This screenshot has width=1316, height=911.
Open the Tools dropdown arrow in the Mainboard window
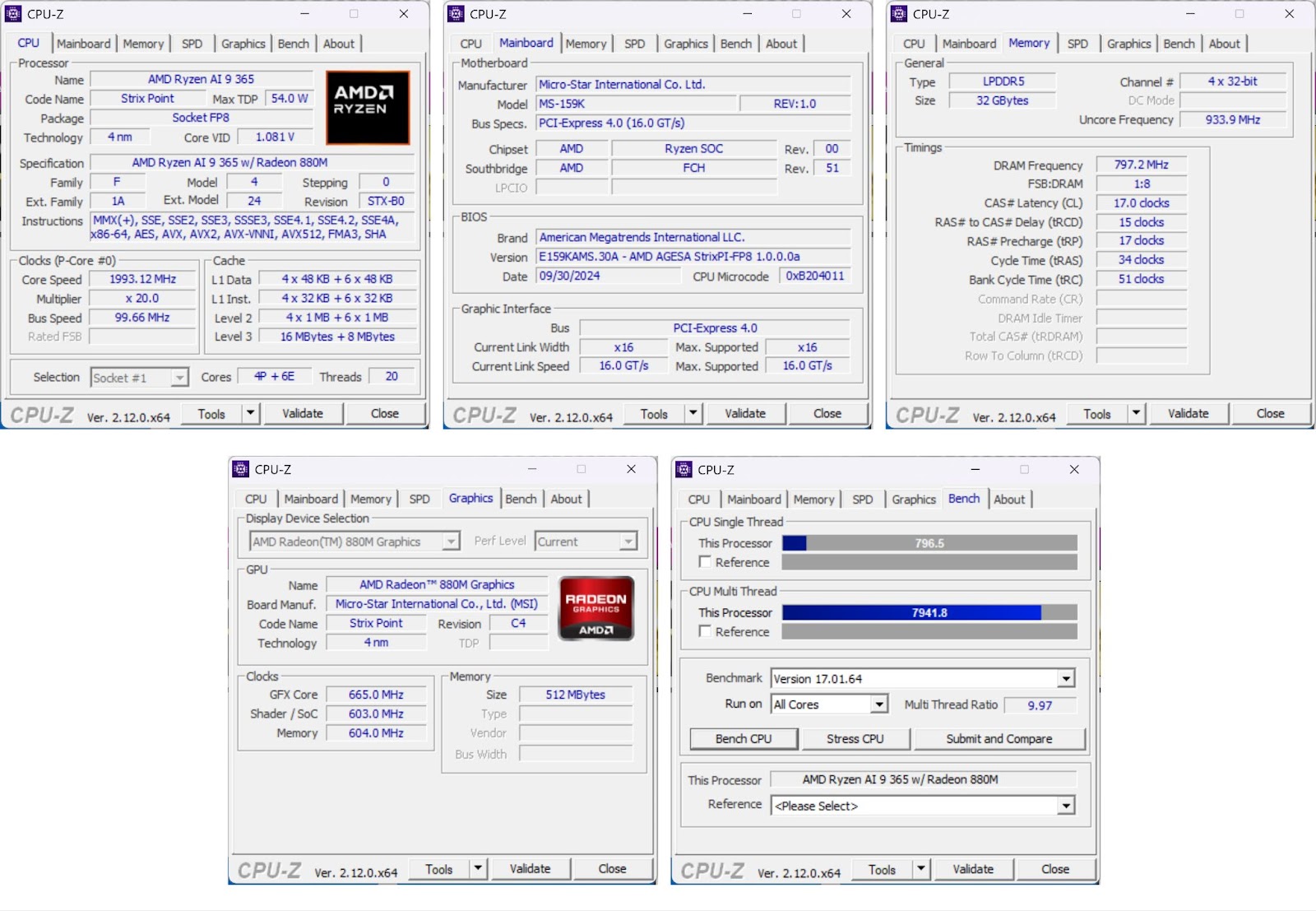[693, 413]
